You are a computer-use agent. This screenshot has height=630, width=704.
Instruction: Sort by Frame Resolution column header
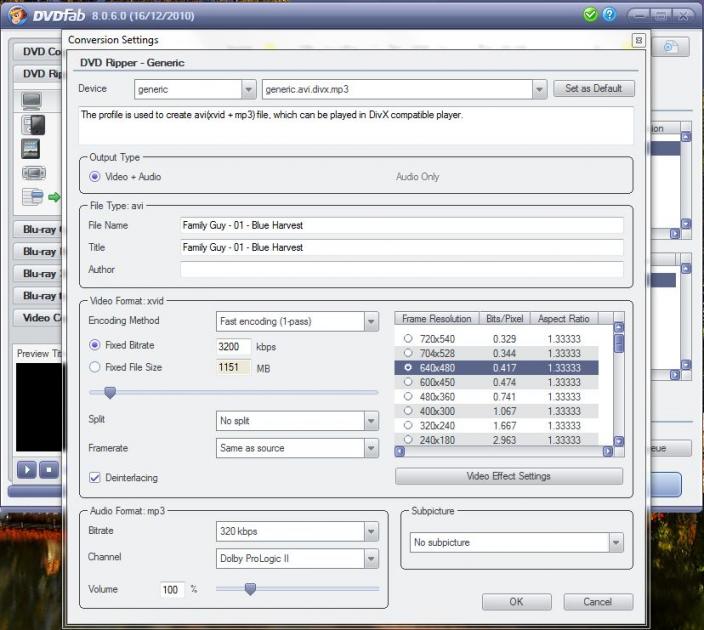tap(437, 318)
